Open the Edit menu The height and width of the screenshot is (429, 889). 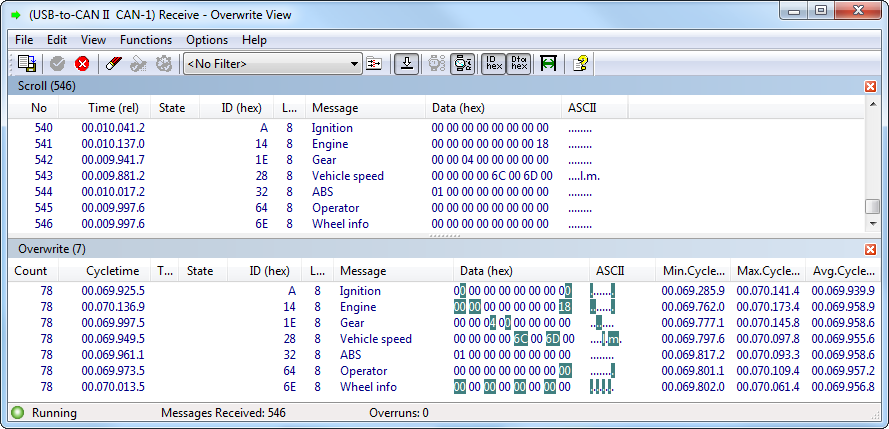pyautogui.click(x=57, y=40)
